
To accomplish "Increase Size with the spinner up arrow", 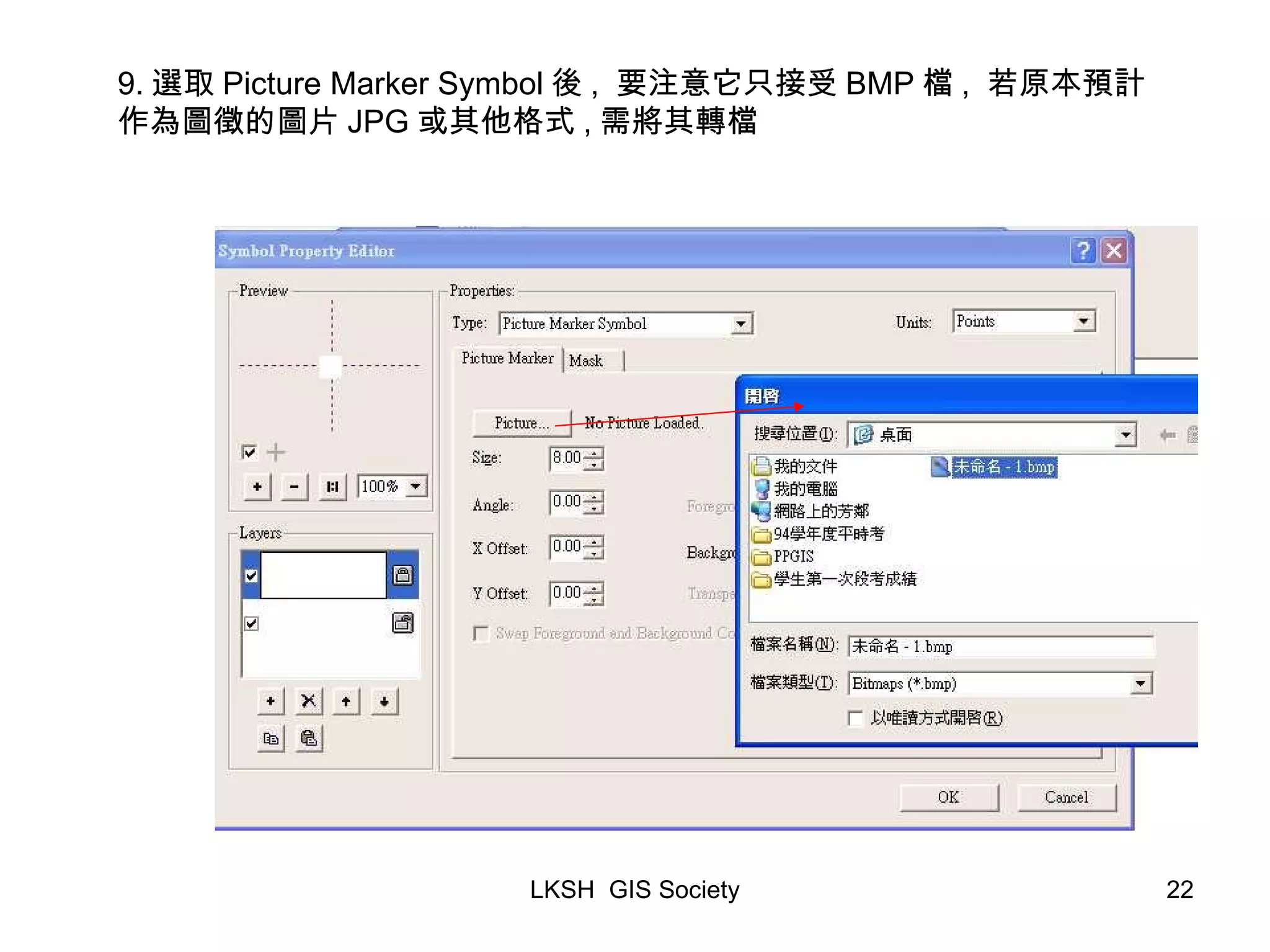I will [594, 453].
